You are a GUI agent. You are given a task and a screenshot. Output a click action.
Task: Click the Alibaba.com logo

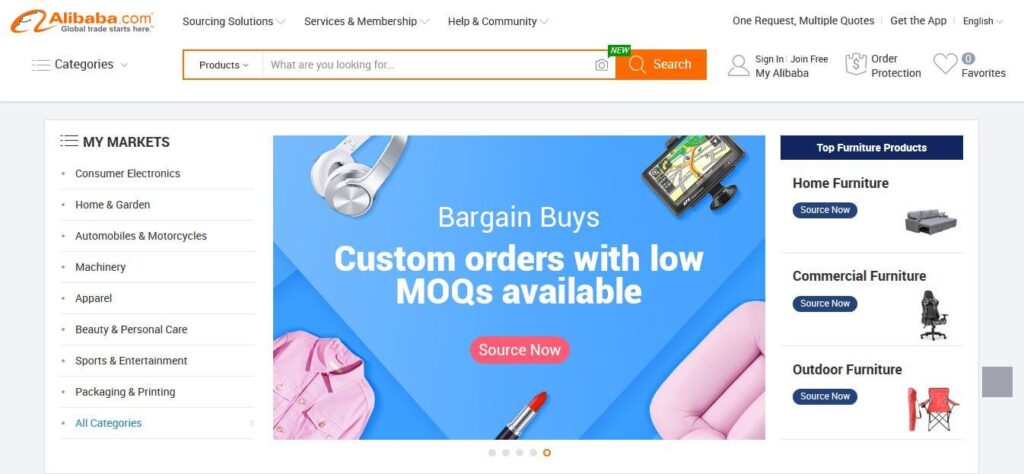pyautogui.click(x=82, y=22)
